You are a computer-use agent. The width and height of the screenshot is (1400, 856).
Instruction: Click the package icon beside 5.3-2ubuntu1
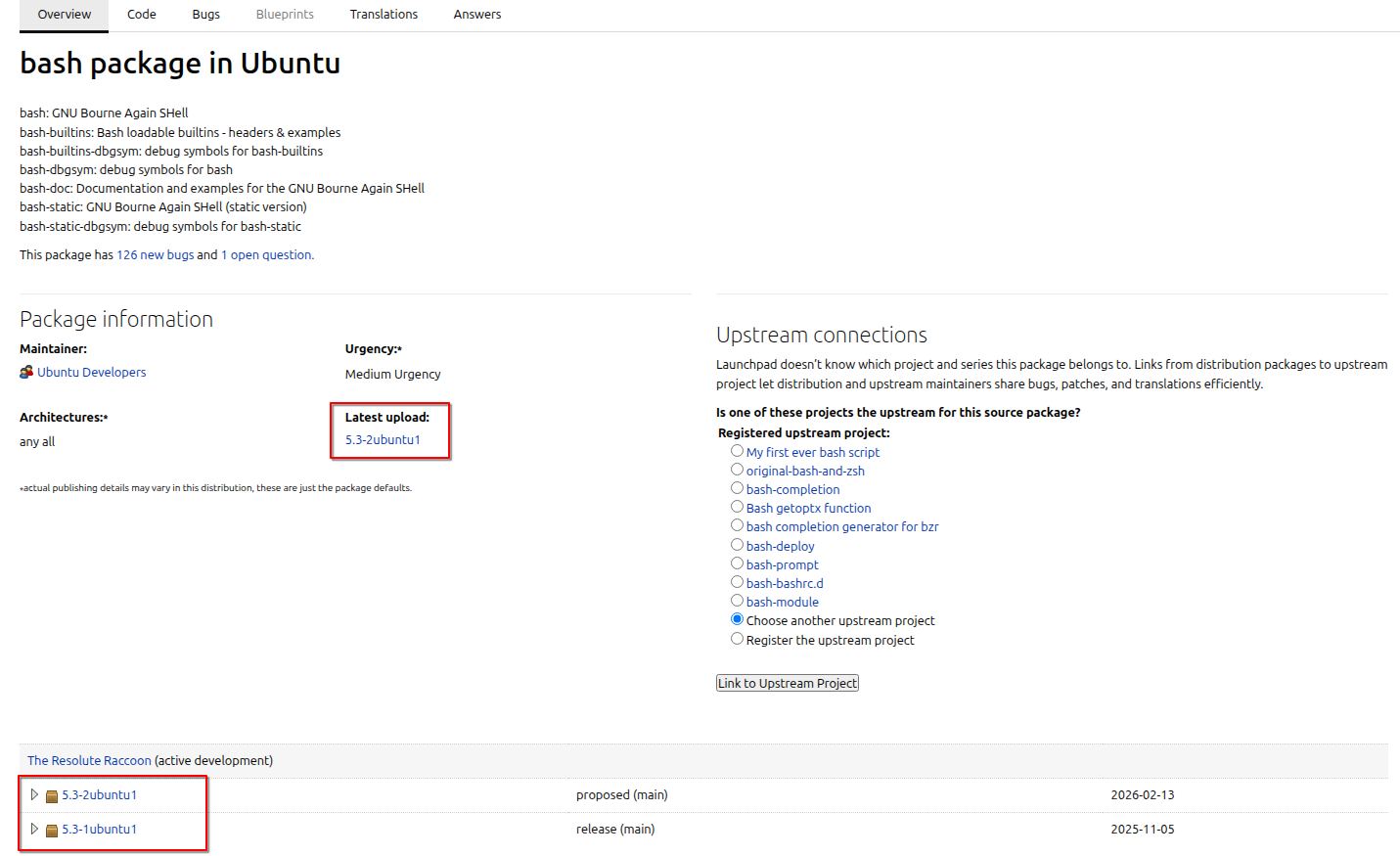(x=52, y=796)
